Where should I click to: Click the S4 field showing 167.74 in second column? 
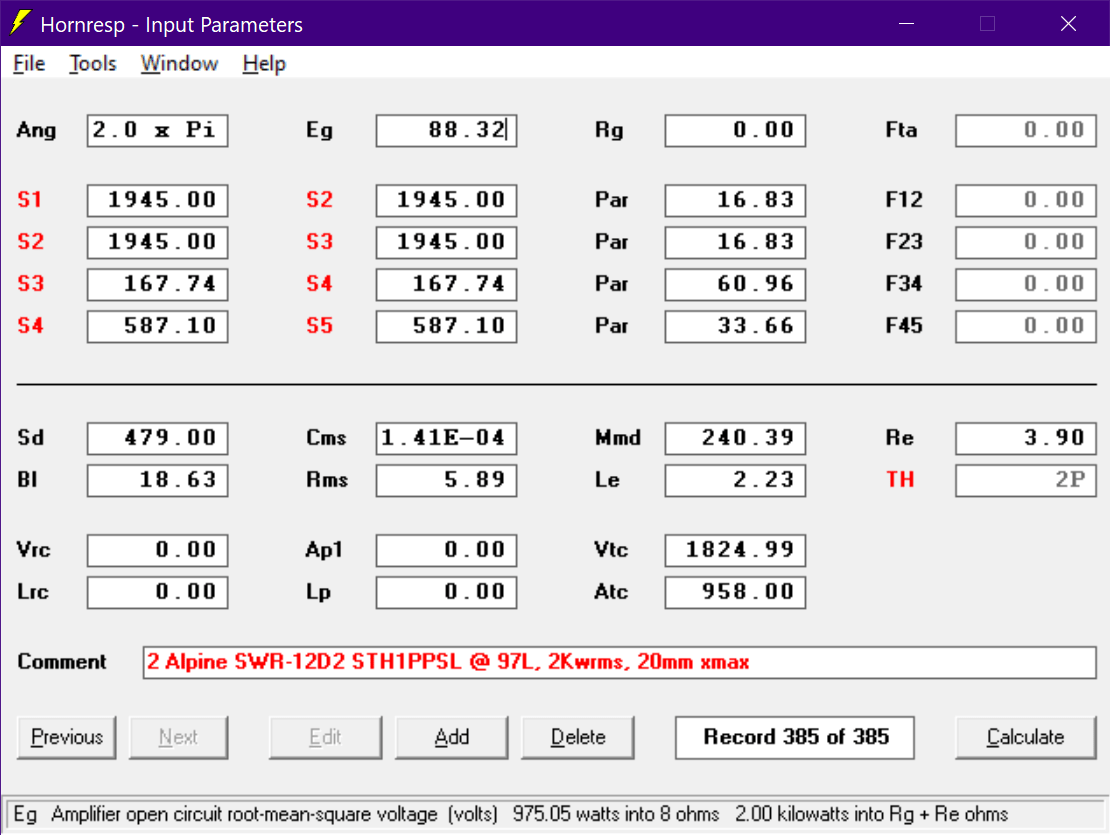pyautogui.click(x=446, y=284)
